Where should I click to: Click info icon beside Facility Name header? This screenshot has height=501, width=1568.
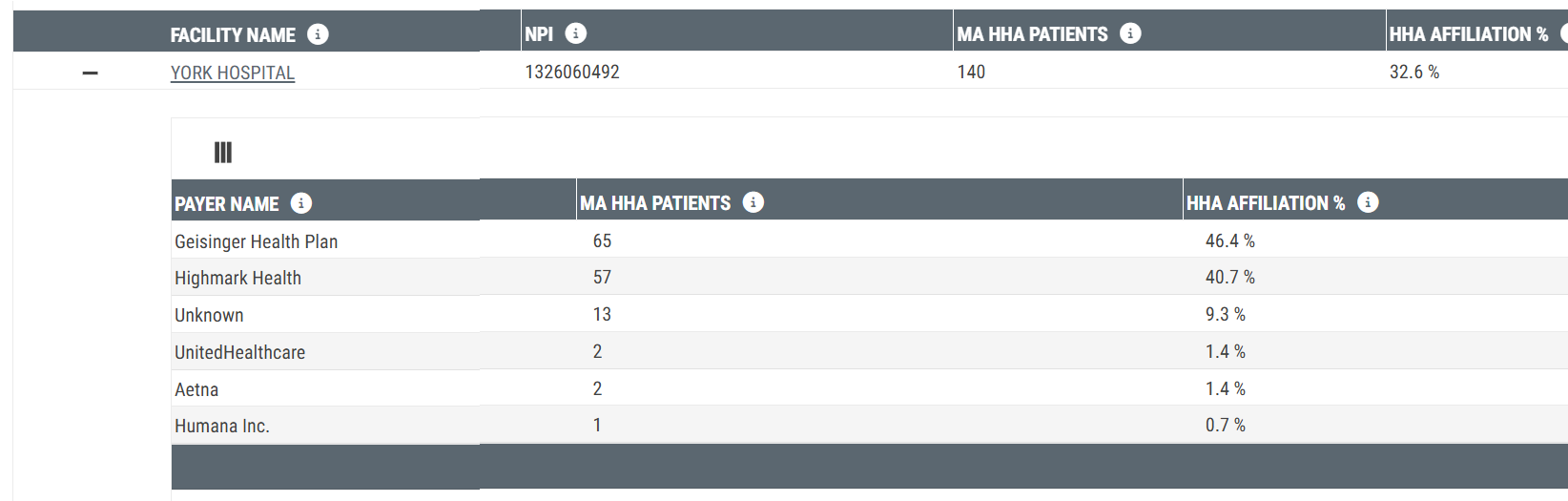pyautogui.click(x=318, y=34)
